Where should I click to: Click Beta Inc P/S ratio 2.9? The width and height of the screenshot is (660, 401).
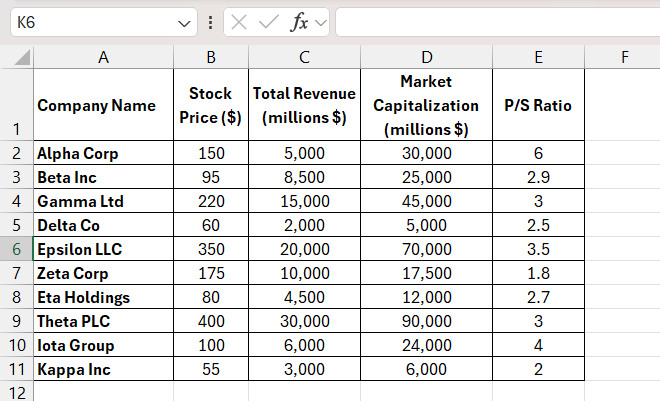pyautogui.click(x=538, y=177)
